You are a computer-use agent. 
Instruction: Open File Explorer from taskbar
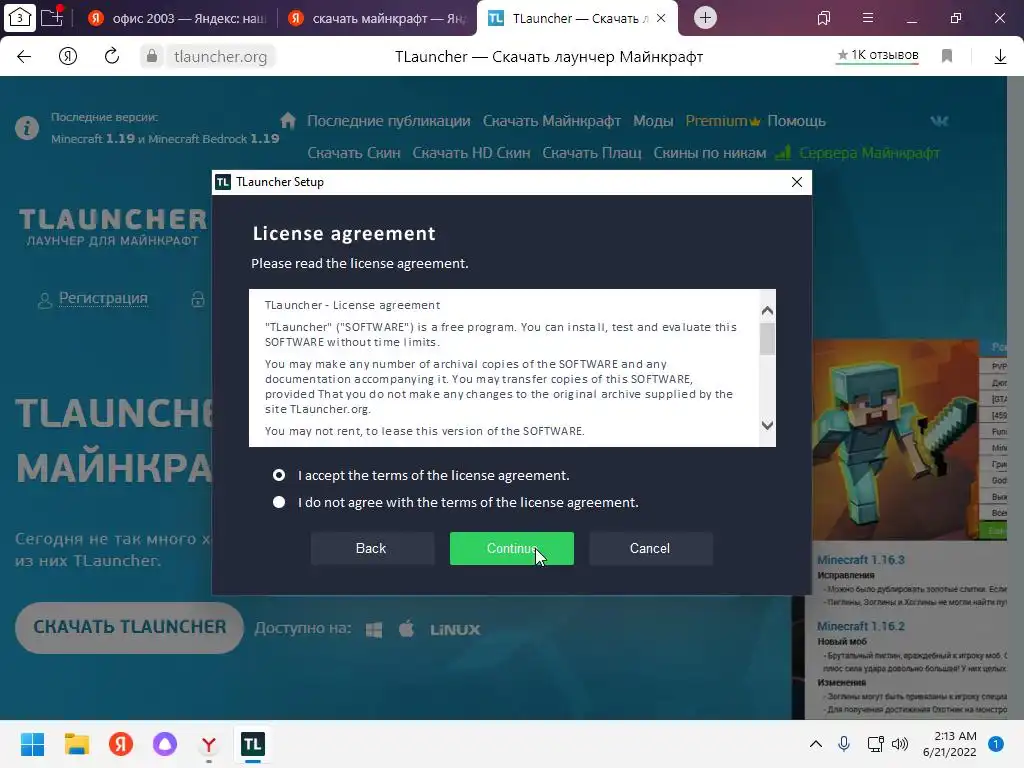click(76, 744)
